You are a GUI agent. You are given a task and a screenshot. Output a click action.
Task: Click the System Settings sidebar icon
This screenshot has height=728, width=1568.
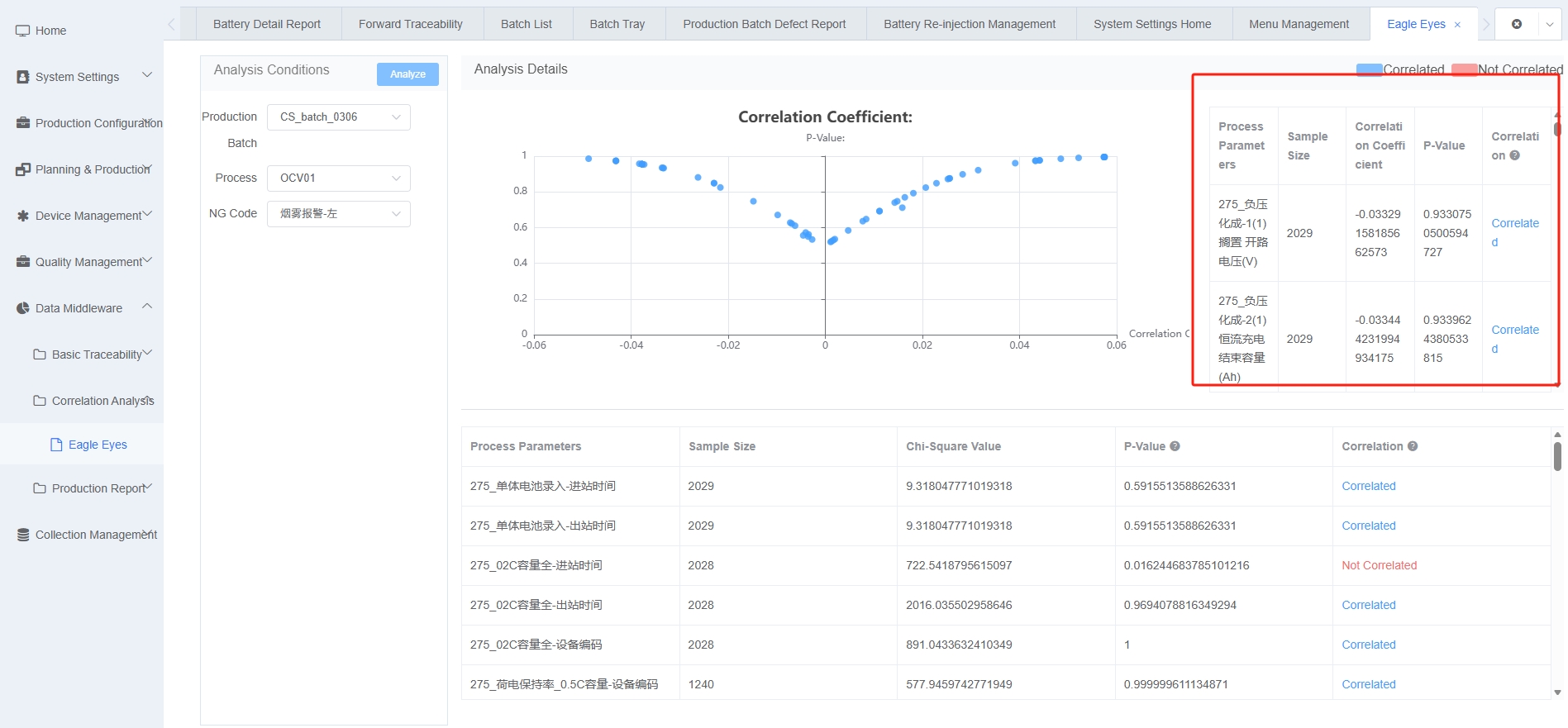tap(23, 77)
